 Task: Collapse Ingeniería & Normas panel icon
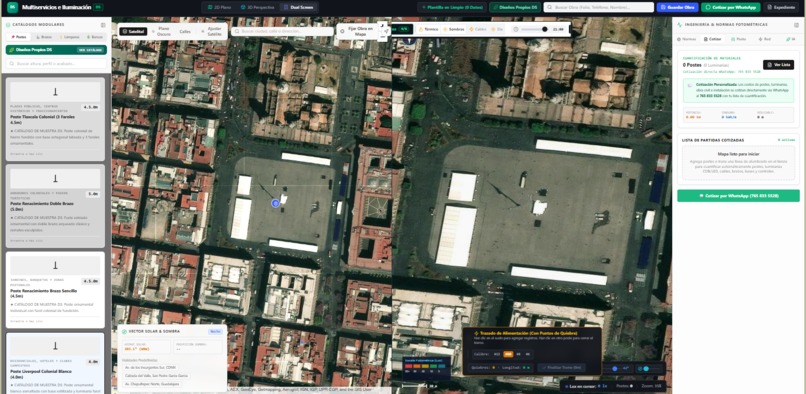coord(797,24)
